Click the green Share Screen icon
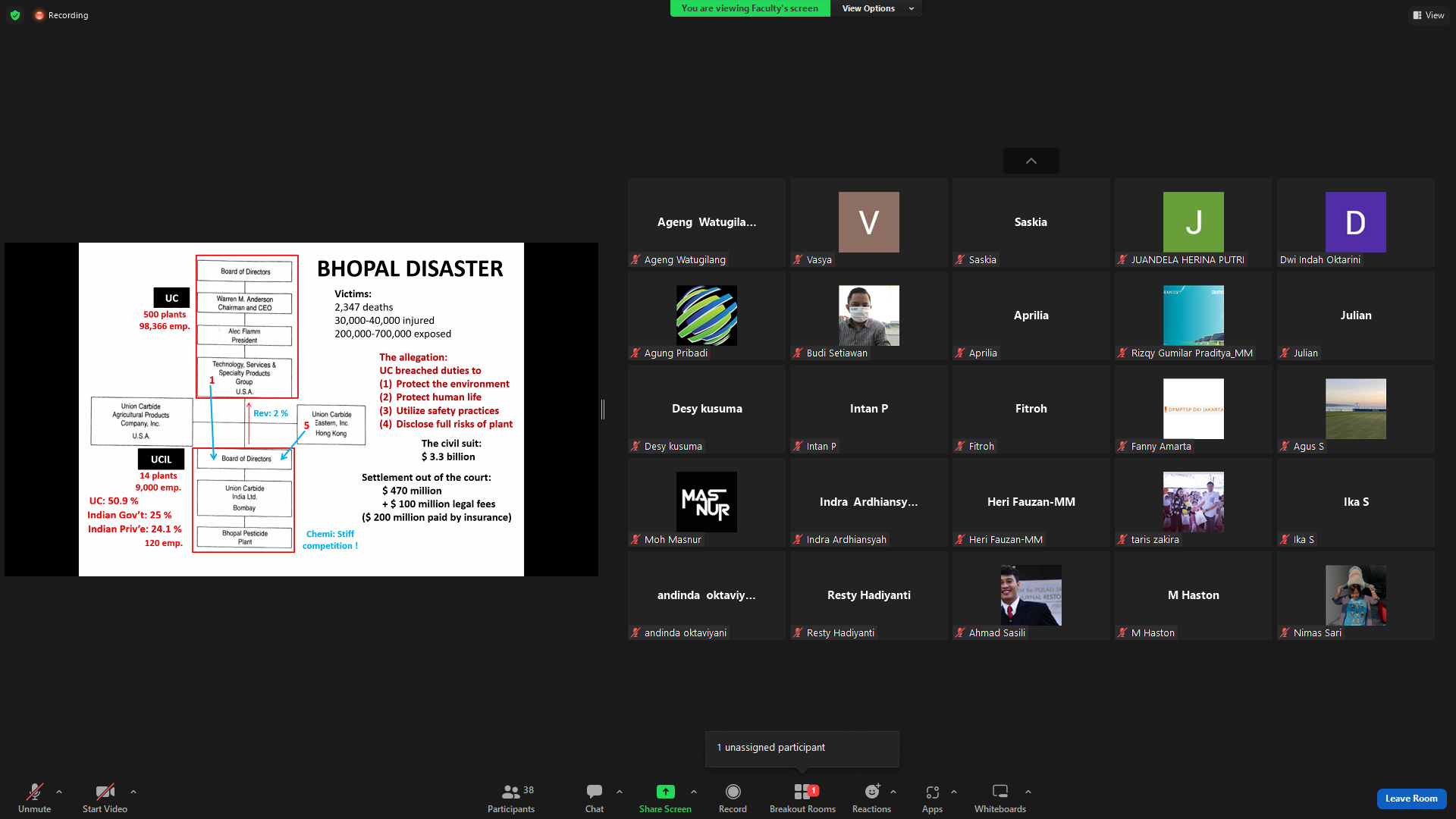This screenshot has width=1456, height=819. click(665, 792)
